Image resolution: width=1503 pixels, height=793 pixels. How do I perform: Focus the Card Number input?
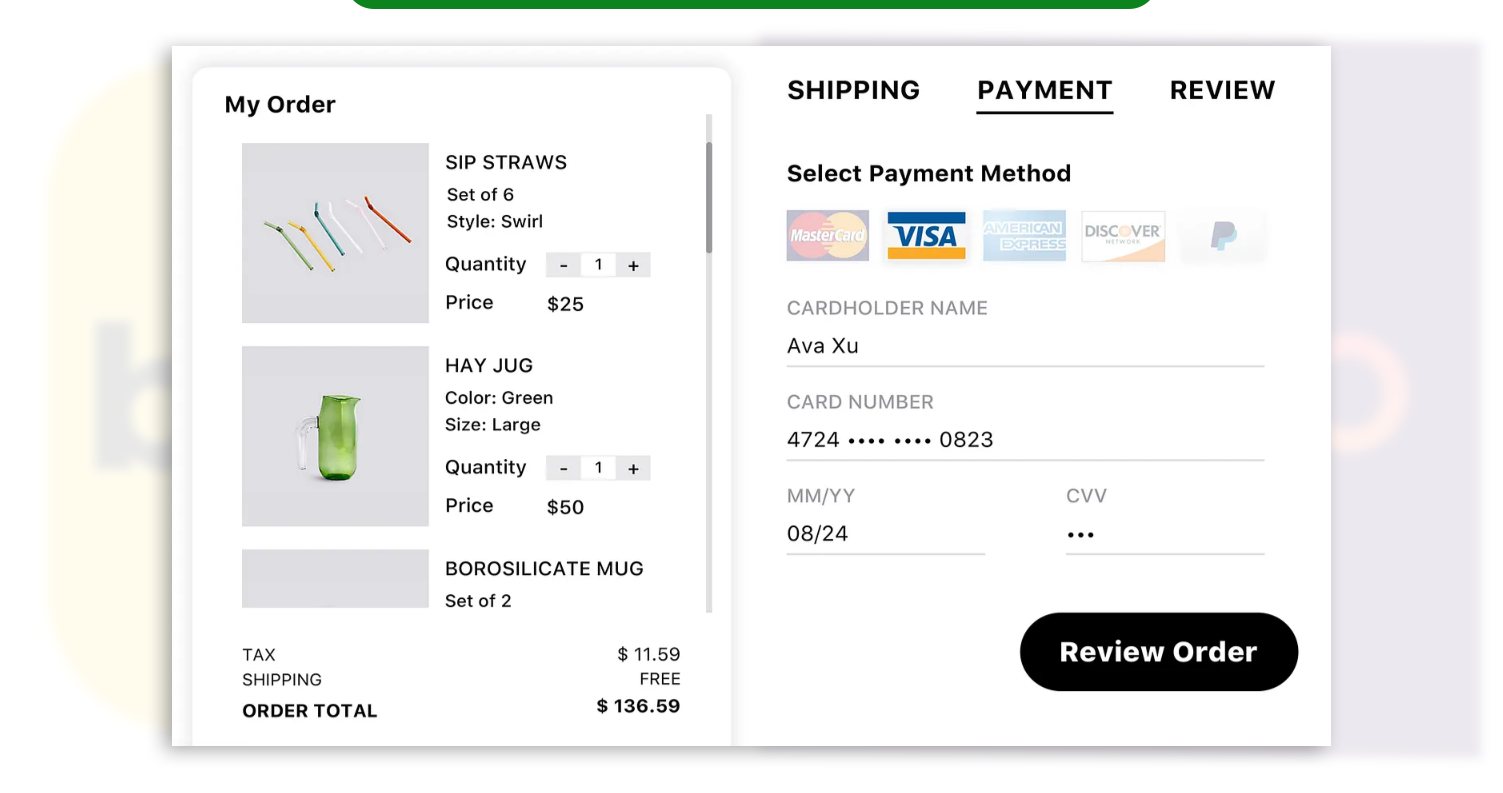1024,440
